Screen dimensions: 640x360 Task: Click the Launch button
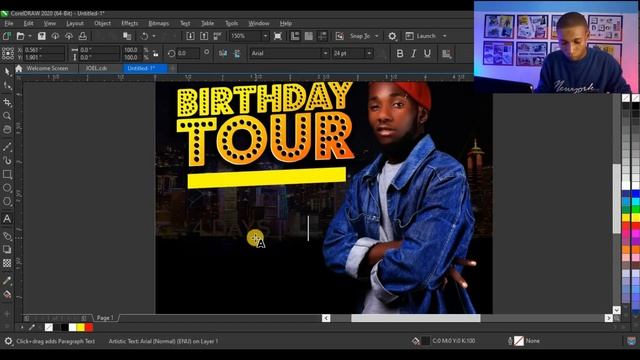pyautogui.click(x=422, y=36)
